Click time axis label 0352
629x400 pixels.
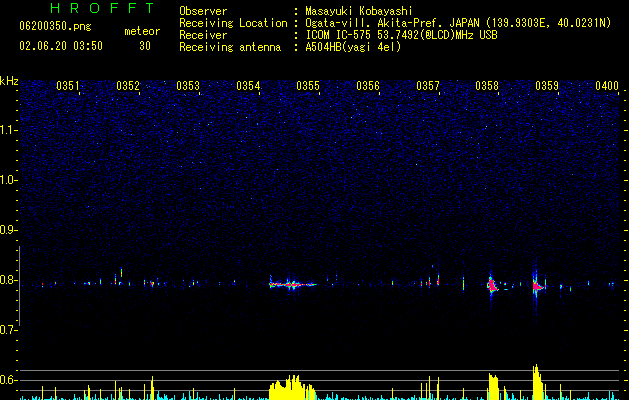[x=128, y=86]
